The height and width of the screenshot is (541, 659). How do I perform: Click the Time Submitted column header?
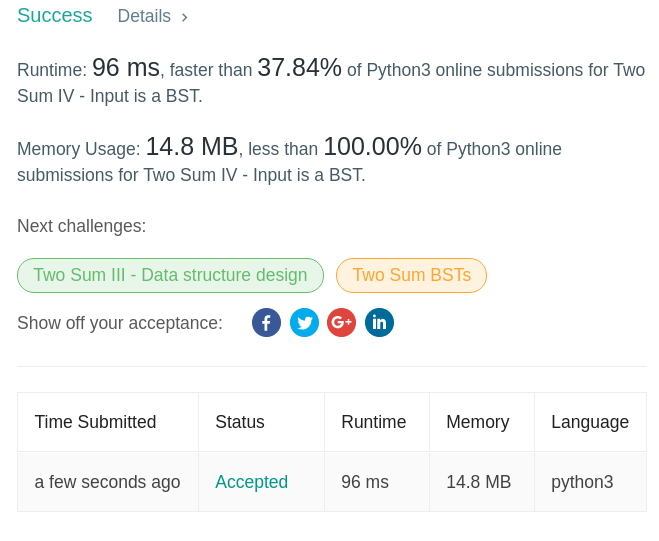(95, 422)
